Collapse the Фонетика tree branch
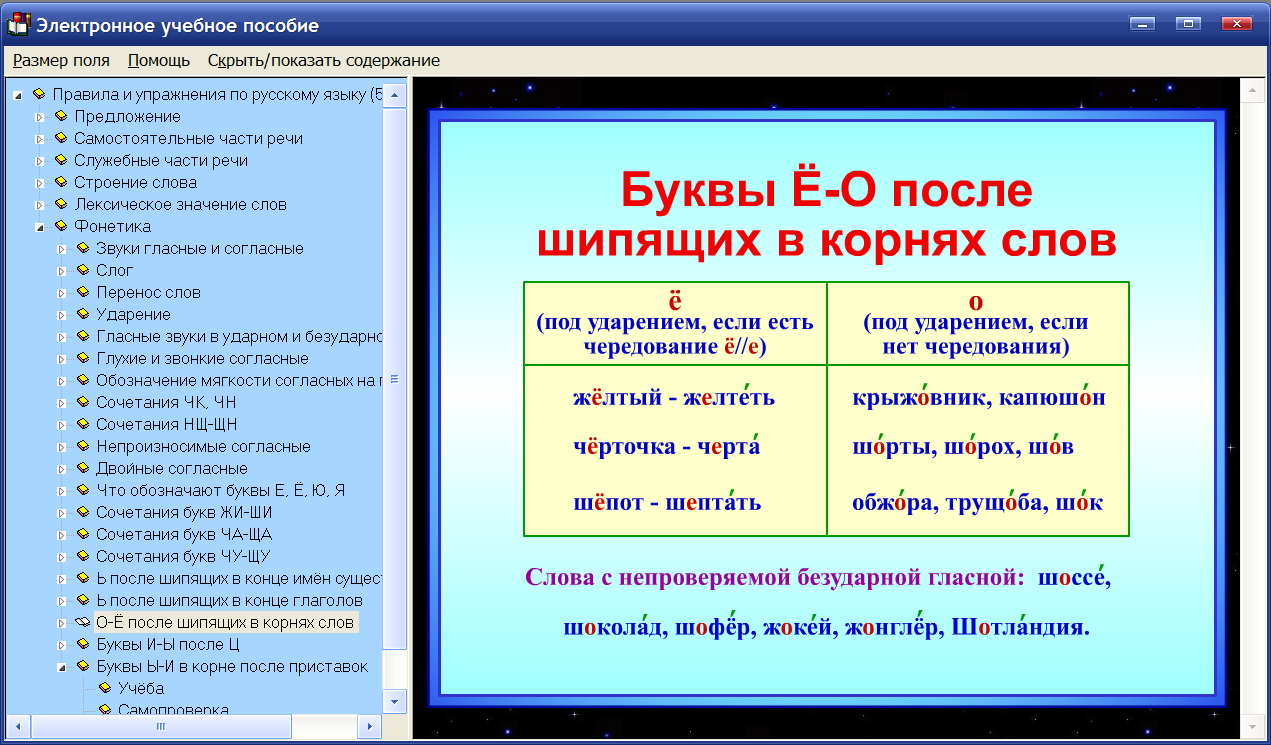Viewport: 1271px width, 745px height. [x=39, y=226]
